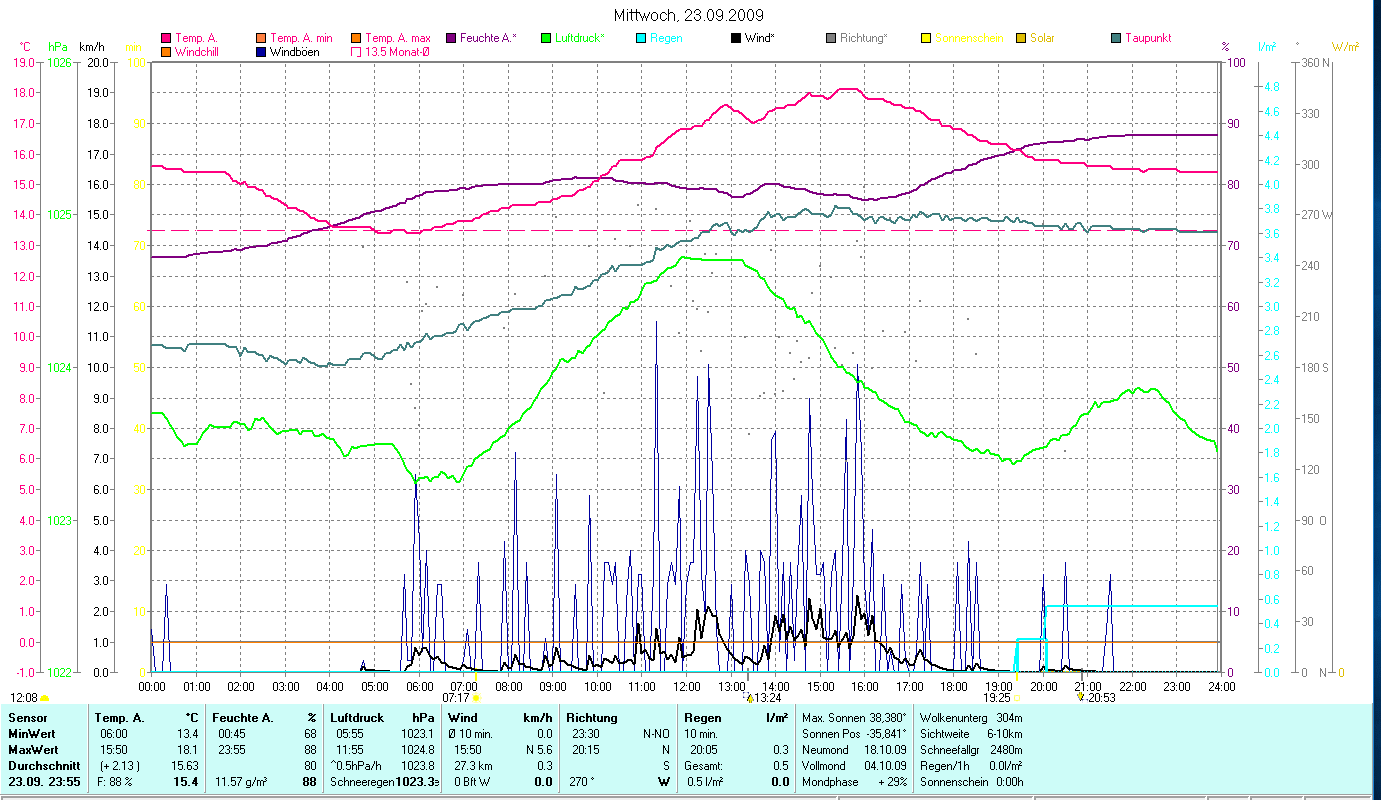Click the yellow day-length icon beside 12:08

coord(45,698)
